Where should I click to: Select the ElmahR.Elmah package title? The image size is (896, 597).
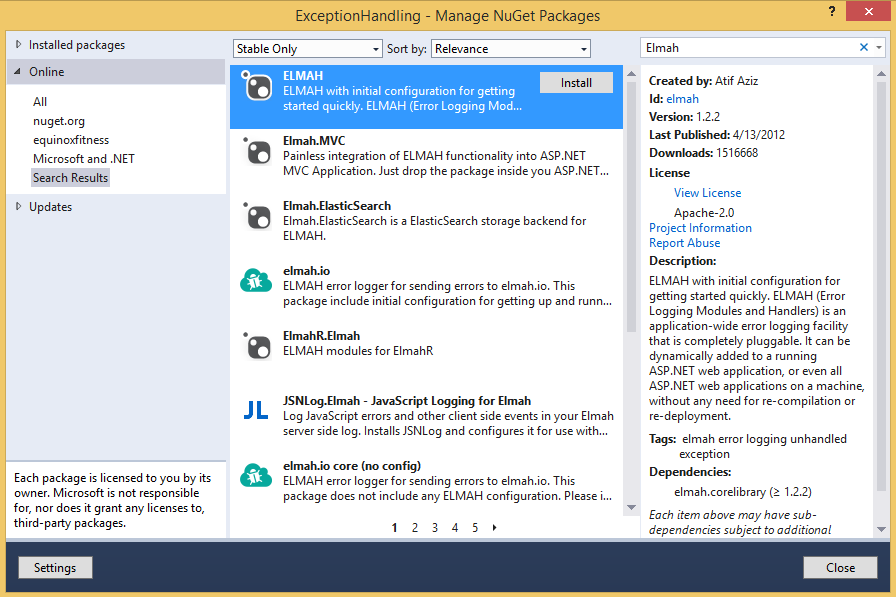(x=321, y=336)
